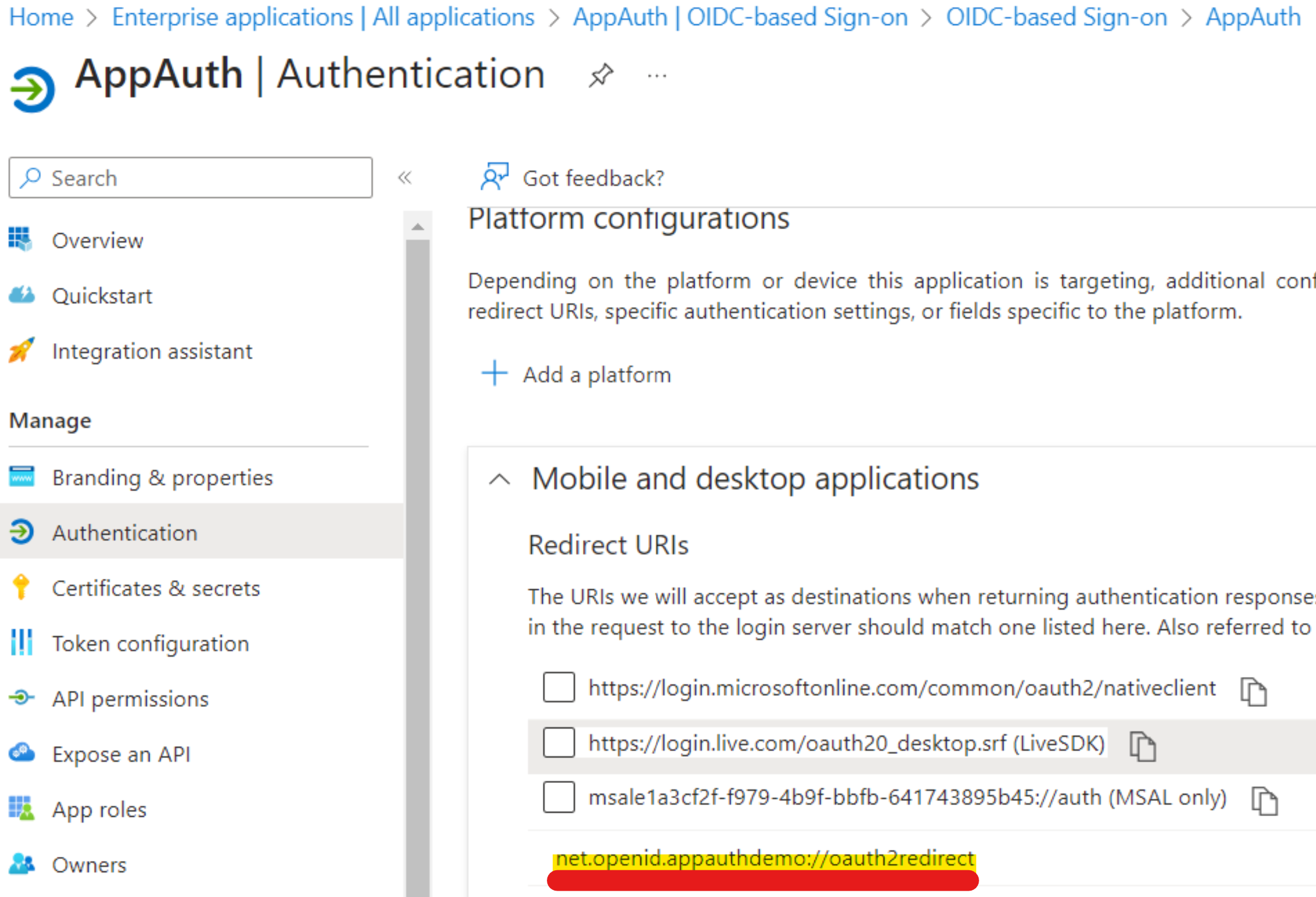Copy the nativeclient redirect URI

coord(1253,692)
